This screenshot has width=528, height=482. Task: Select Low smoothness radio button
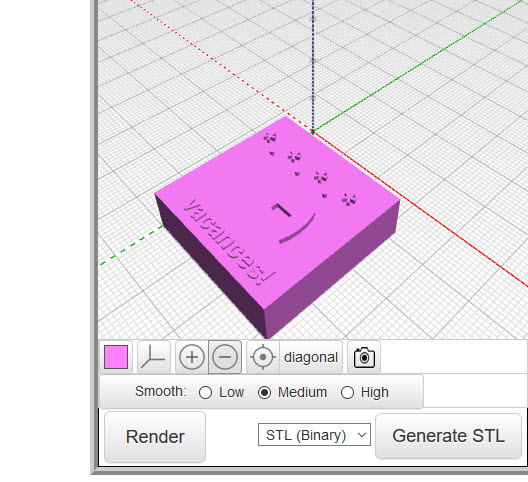pos(205,392)
